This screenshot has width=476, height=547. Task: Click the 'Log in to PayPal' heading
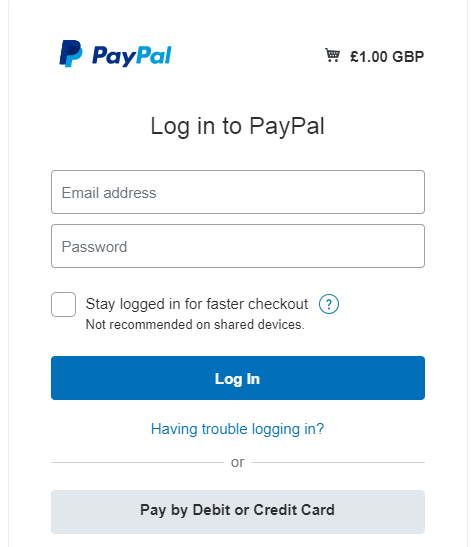click(x=238, y=126)
